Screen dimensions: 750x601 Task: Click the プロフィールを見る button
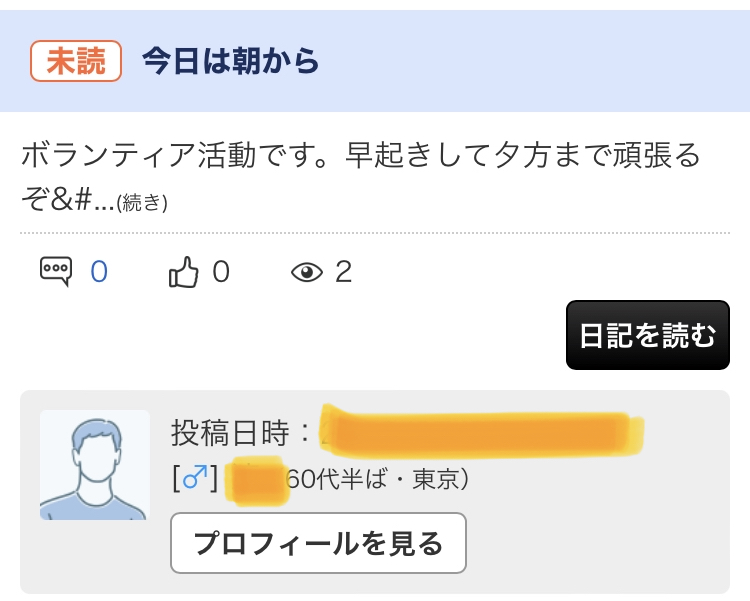[x=318, y=543]
